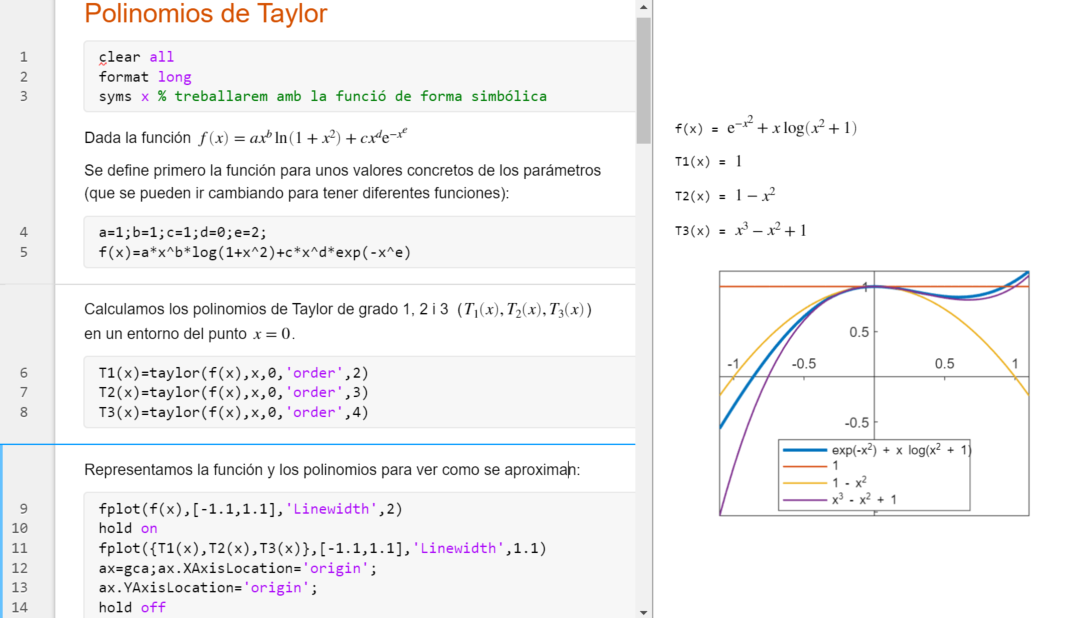Image resolution: width=1079 pixels, height=618 pixels.
Task: Click the yellow legend line for 1 - x²
Action: [x=805, y=482]
